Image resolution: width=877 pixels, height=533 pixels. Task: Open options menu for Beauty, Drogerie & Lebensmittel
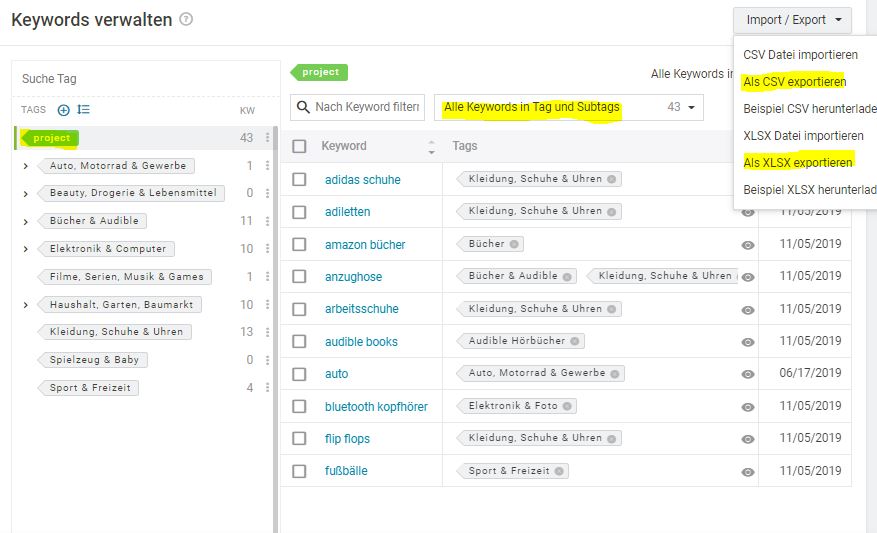267,193
